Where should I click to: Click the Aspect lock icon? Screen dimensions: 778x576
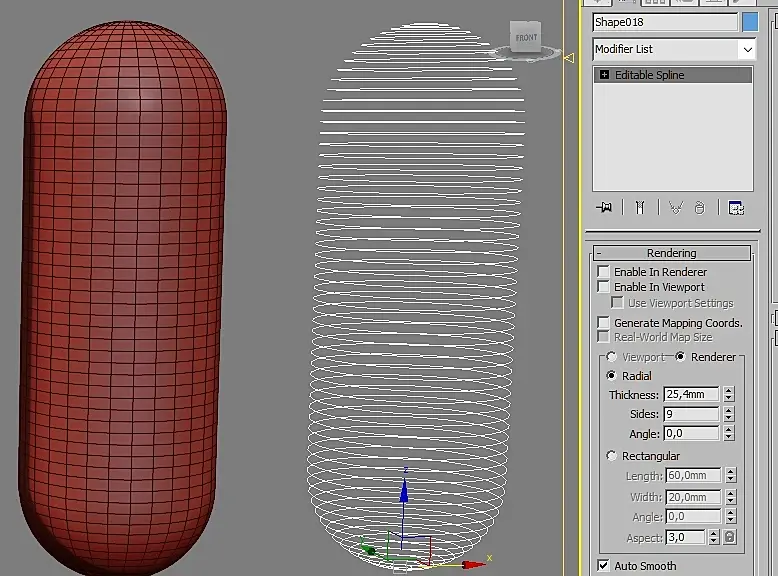(x=730, y=537)
